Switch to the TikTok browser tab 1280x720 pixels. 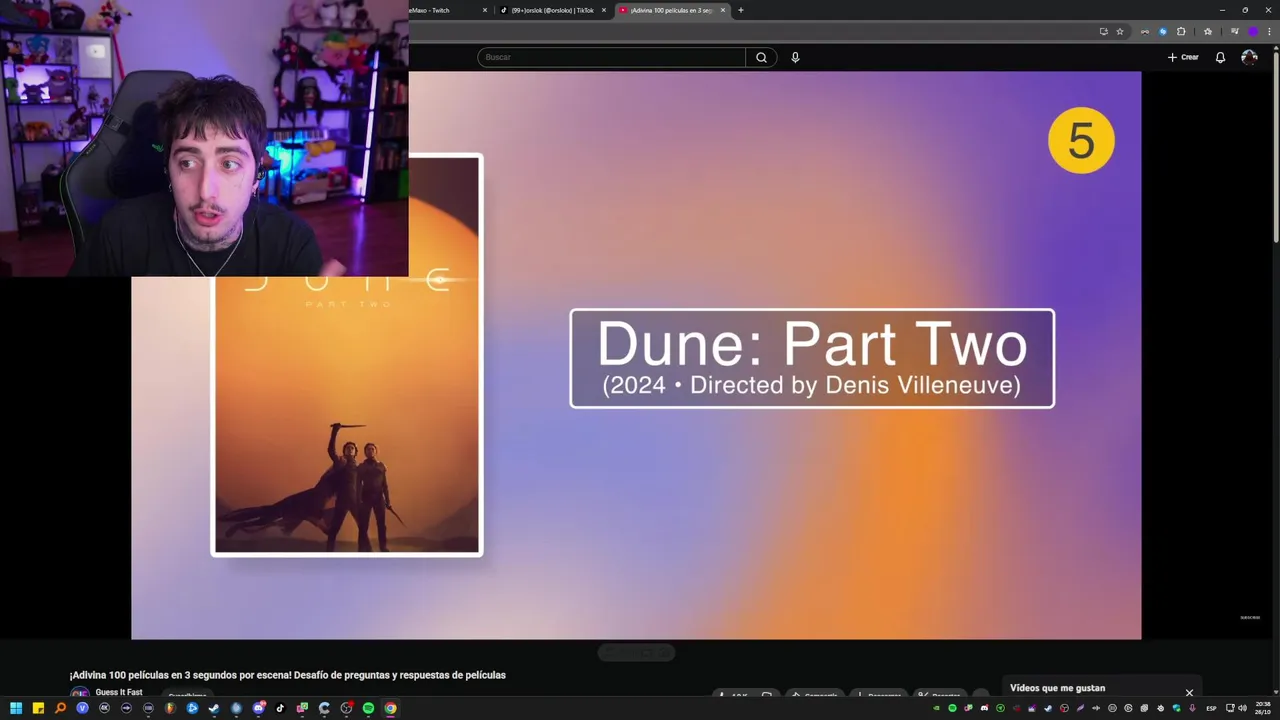click(553, 10)
